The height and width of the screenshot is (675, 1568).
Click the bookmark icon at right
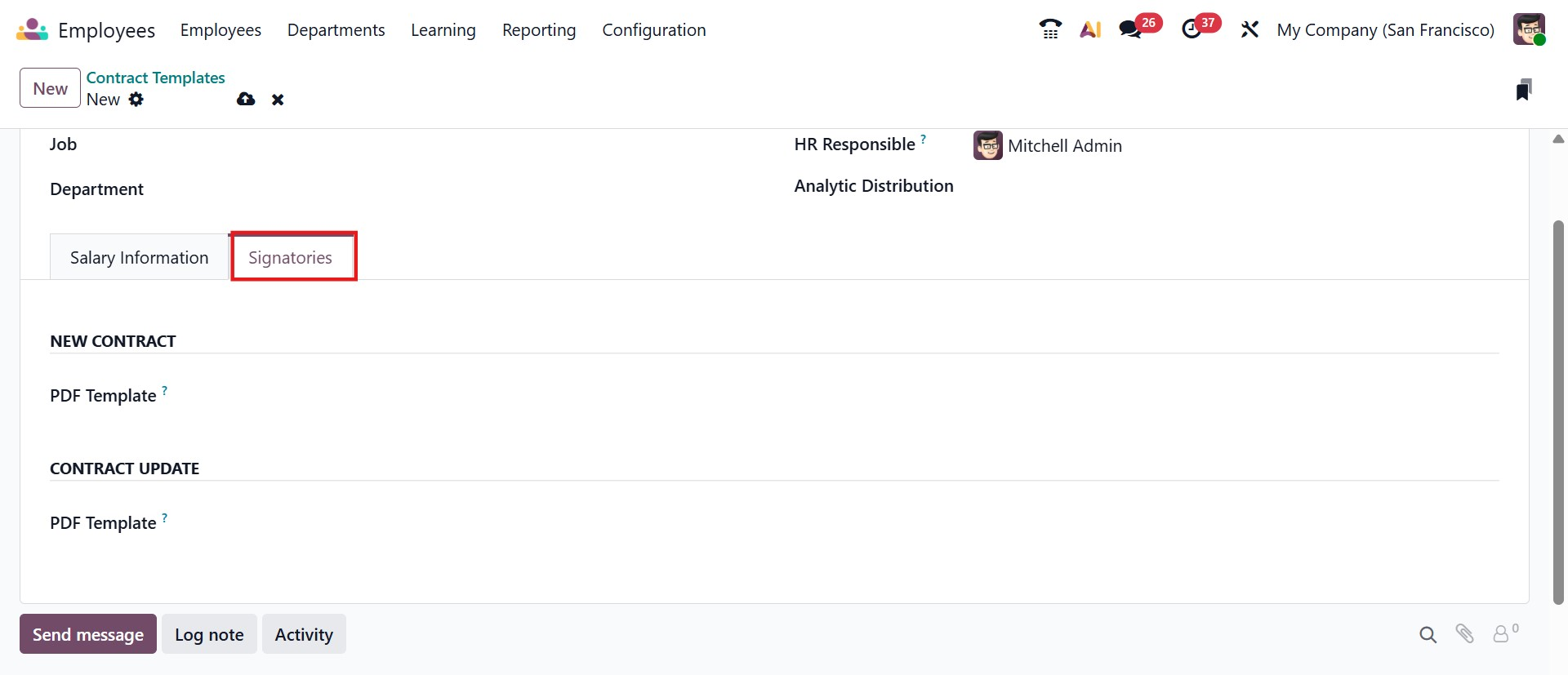pos(1523,90)
